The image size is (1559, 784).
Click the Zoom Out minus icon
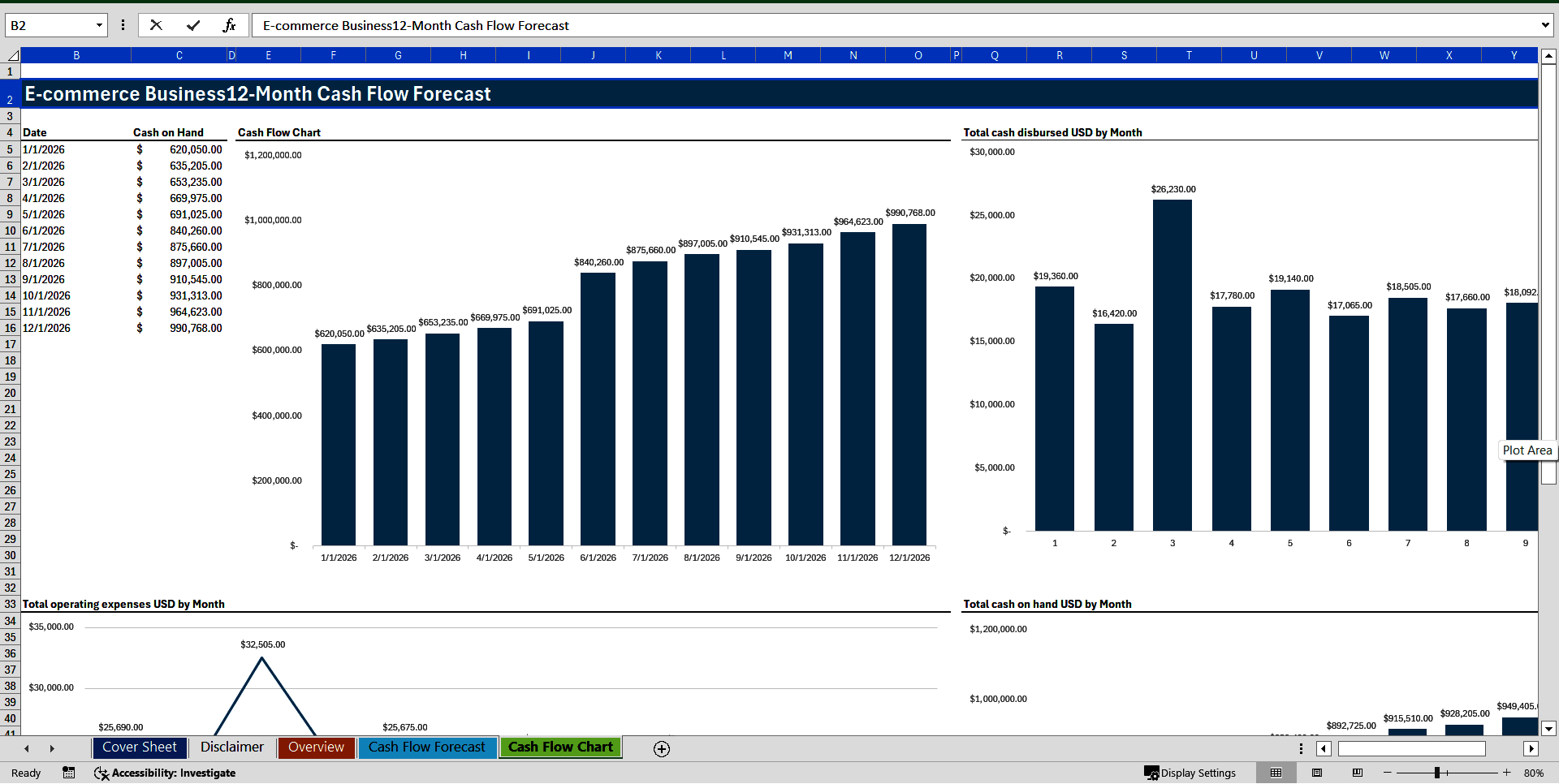1387,773
